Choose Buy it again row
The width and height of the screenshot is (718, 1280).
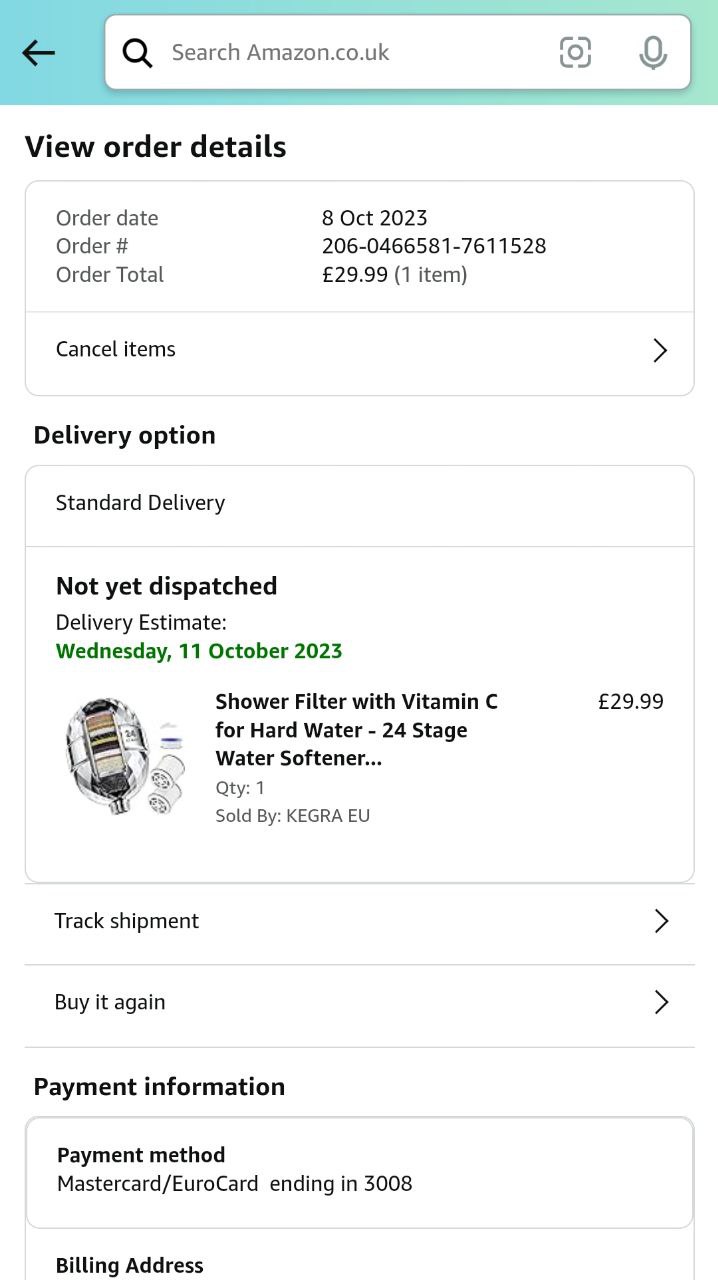pos(110,1002)
